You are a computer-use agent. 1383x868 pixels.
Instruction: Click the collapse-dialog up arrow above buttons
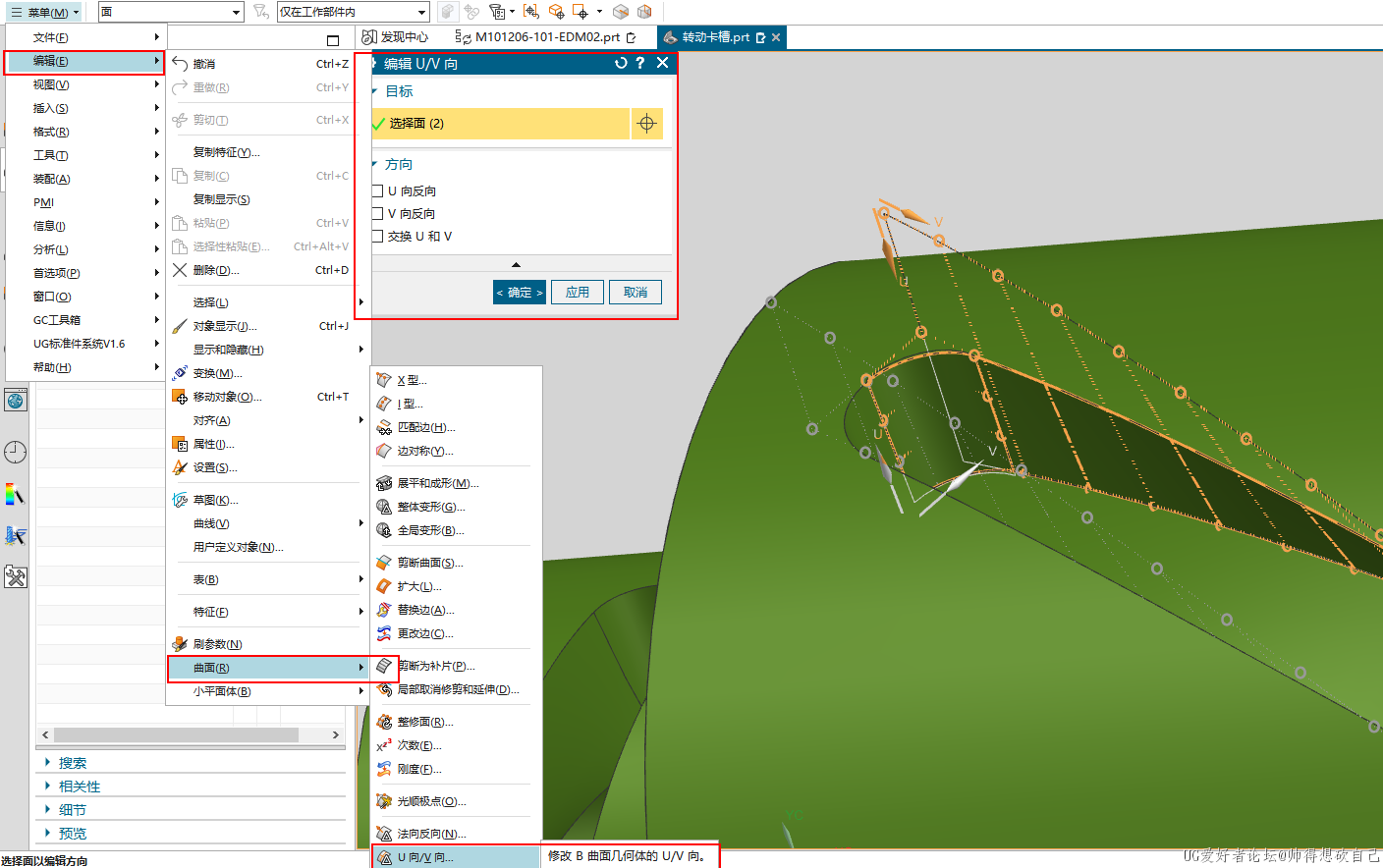coord(516,264)
